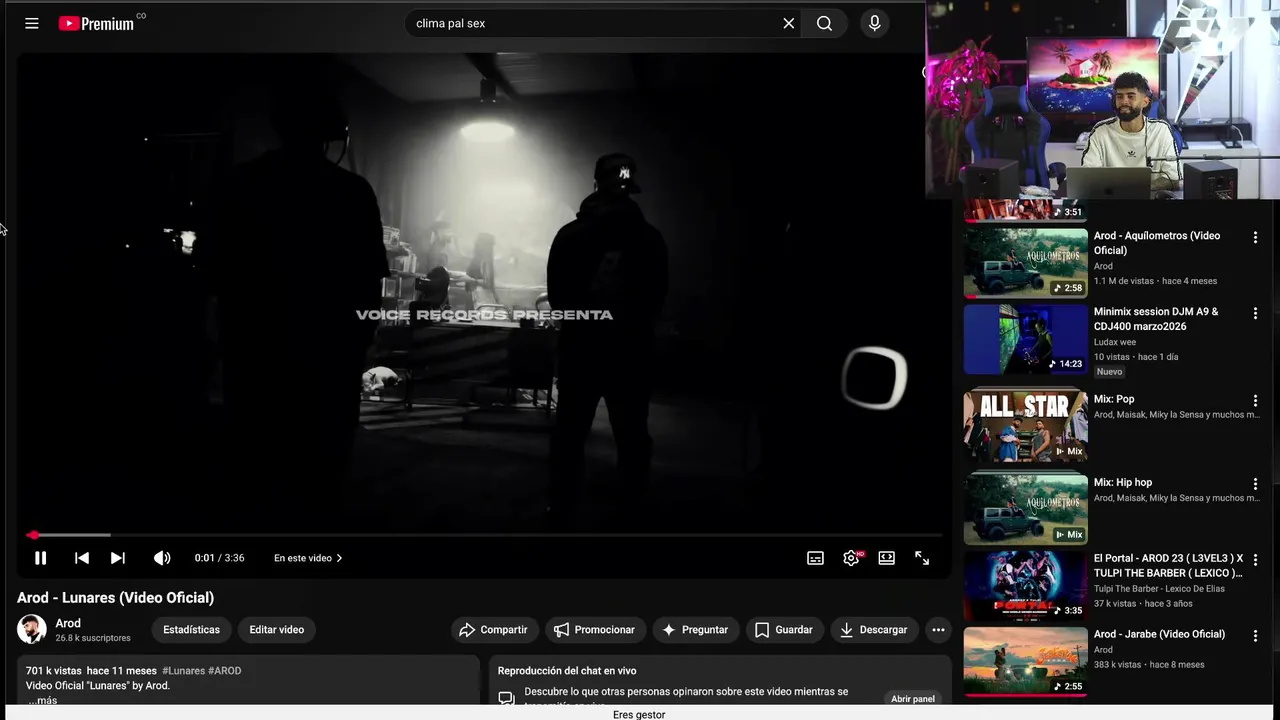
Task: Open options for Aquilometros video
Action: (1255, 238)
